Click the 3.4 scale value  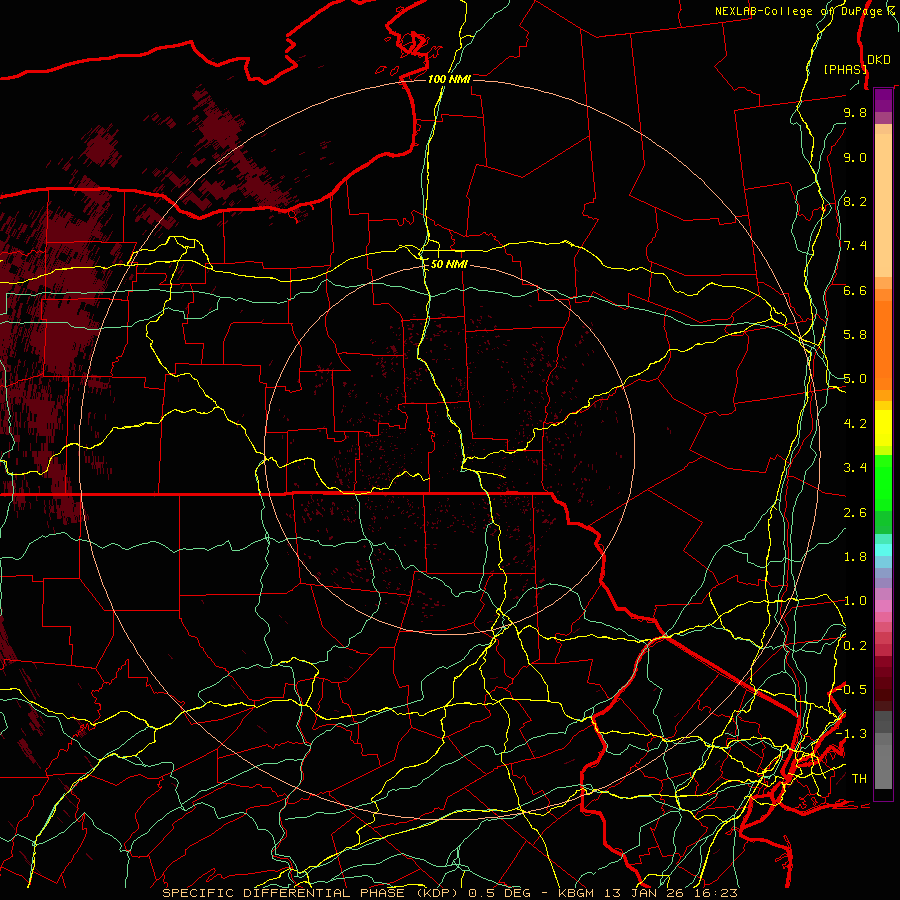tap(855, 468)
